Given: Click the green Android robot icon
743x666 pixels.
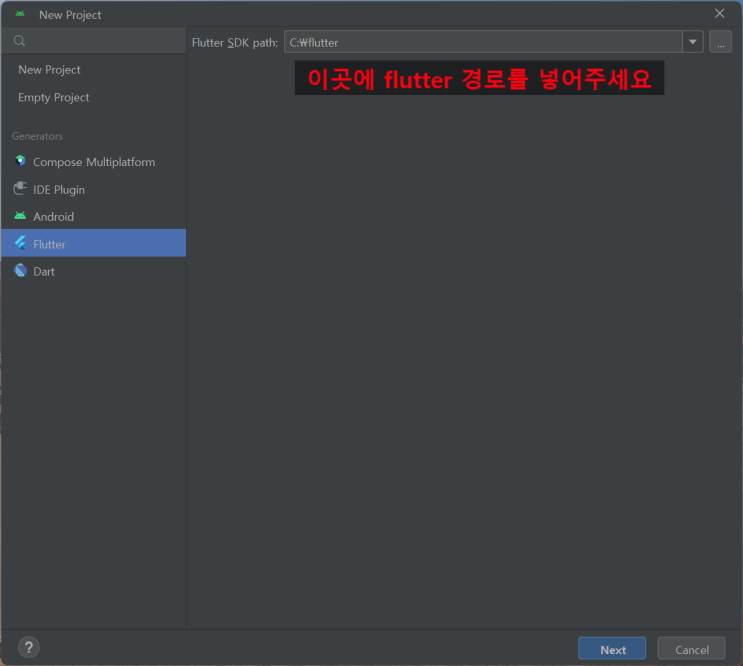Looking at the screenshot, I should pyautogui.click(x=20, y=216).
